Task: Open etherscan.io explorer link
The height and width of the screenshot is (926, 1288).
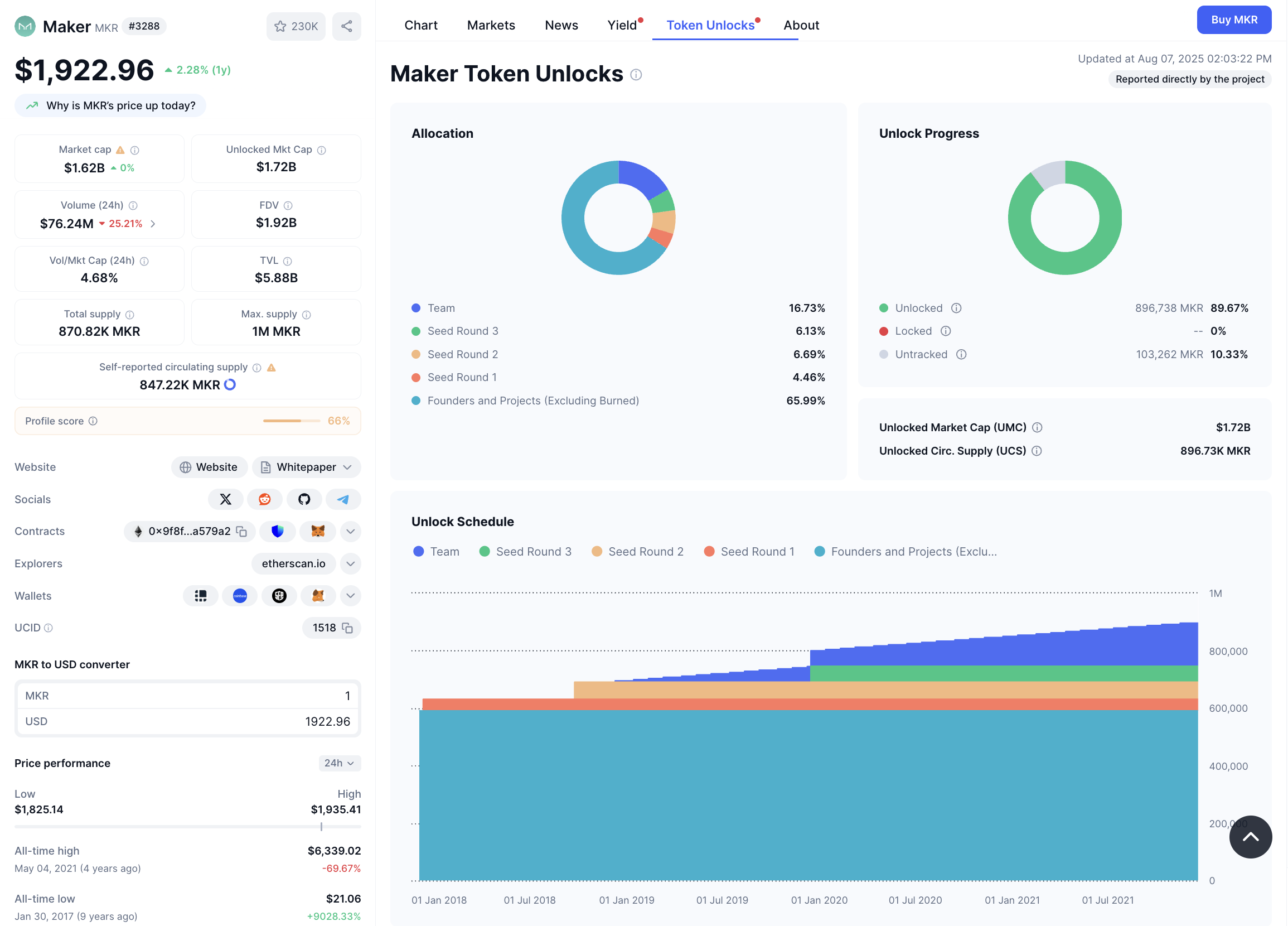Action: [294, 564]
